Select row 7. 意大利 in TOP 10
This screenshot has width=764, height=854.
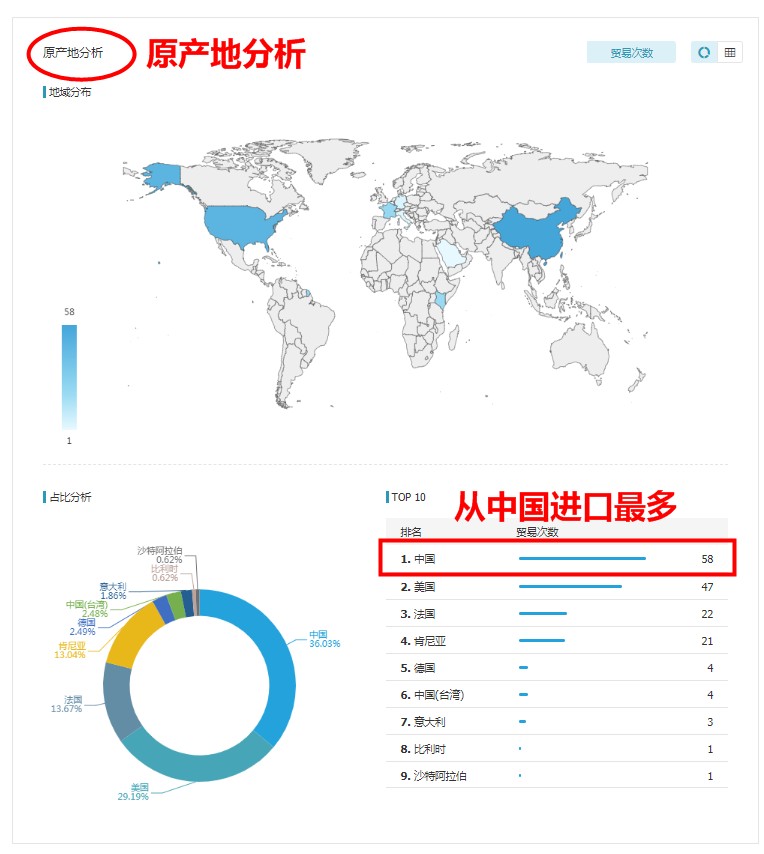pos(557,722)
